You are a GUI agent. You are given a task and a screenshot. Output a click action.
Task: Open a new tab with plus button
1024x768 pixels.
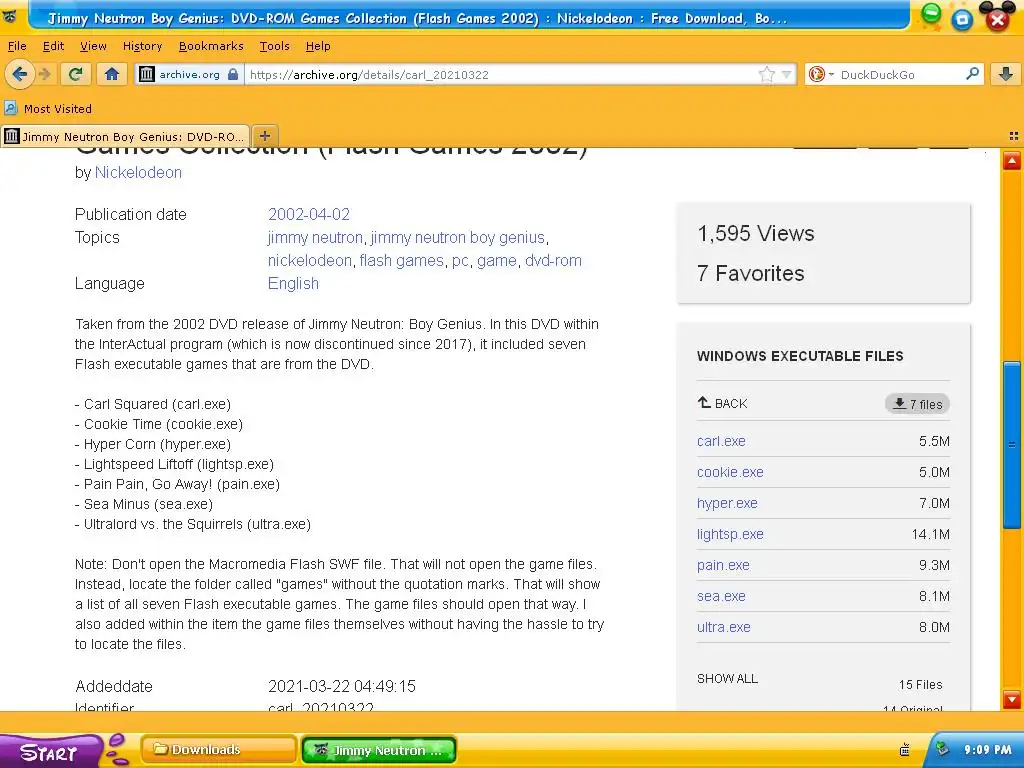[264, 136]
